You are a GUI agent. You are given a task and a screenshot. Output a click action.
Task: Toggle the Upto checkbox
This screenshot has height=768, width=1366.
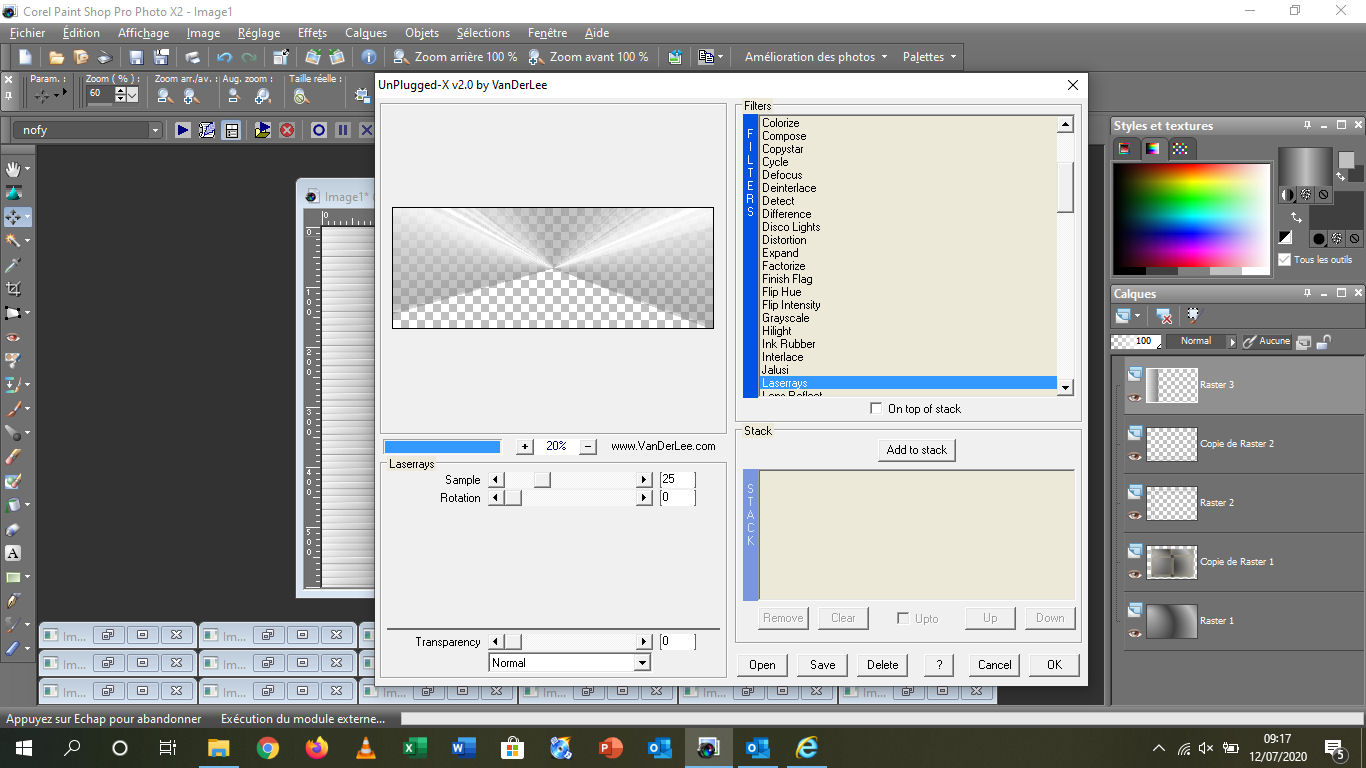[903, 618]
